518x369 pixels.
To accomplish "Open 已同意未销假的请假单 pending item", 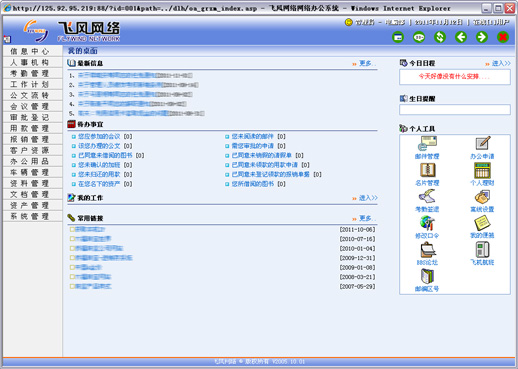I will pyautogui.click(x=261, y=155).
